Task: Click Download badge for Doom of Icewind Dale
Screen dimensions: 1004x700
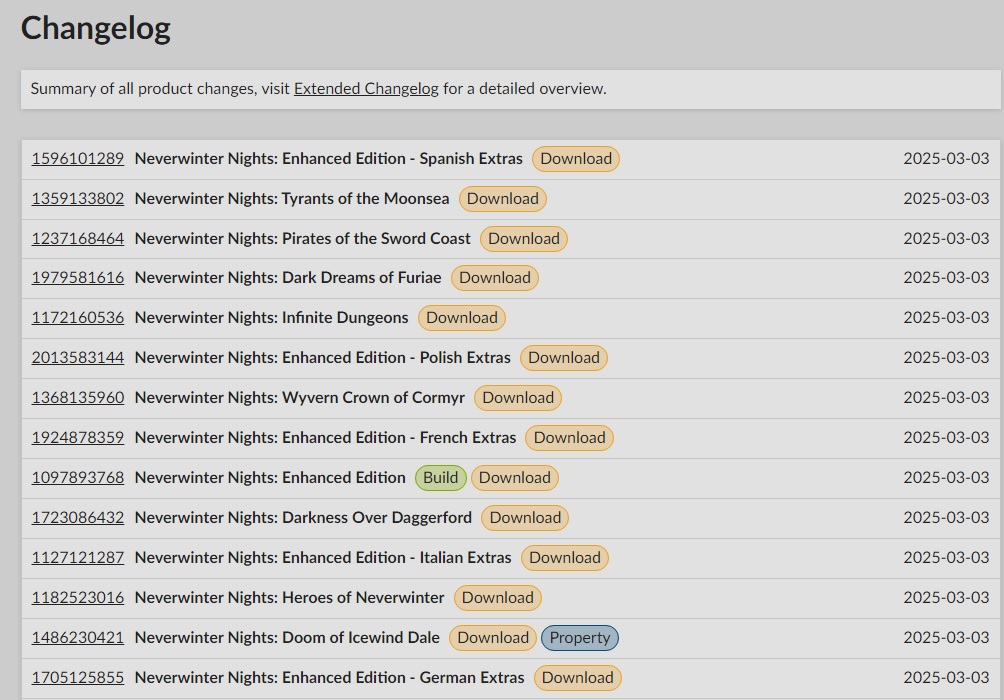Action: [493, 638]
